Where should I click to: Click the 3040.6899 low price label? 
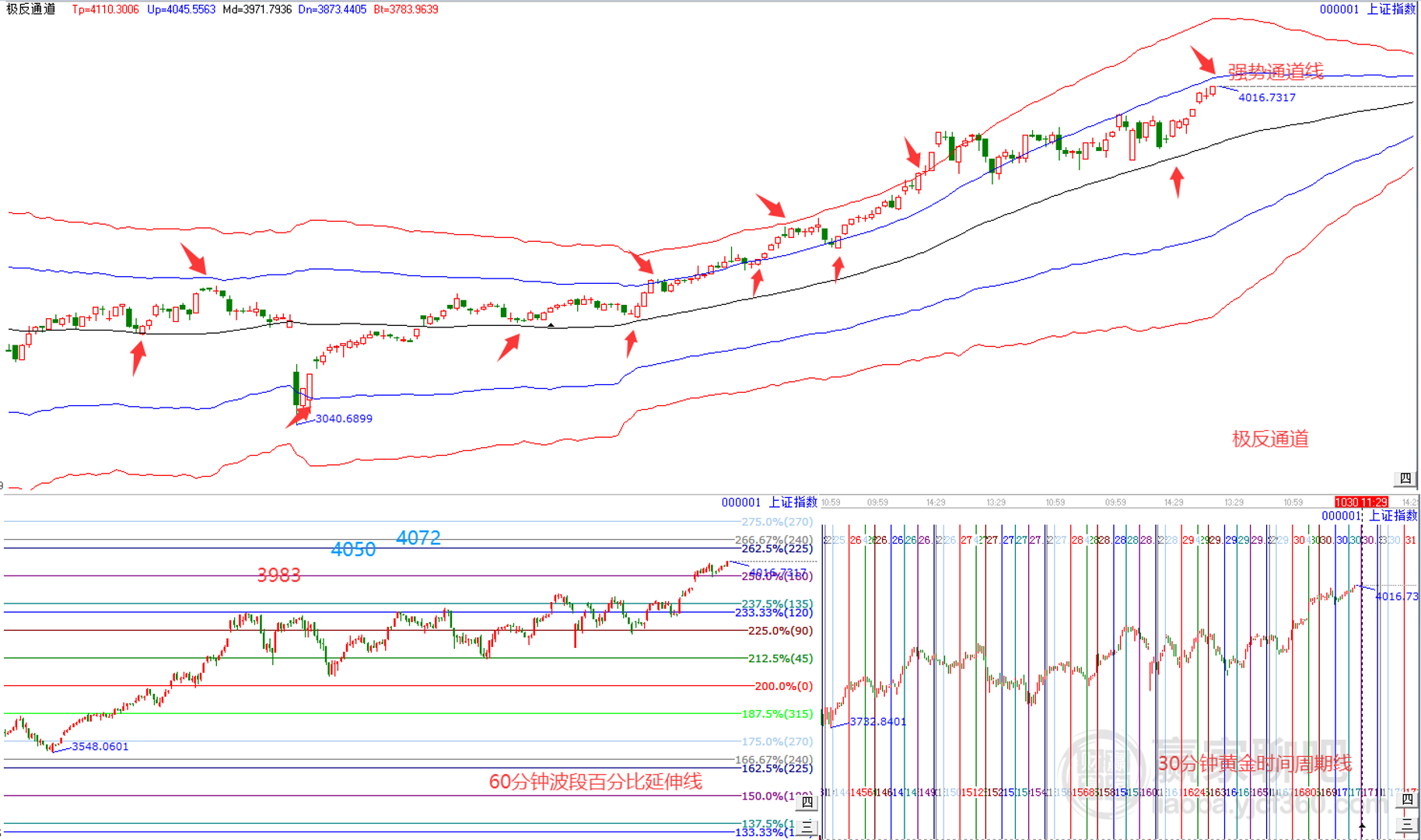(x=344, y=418)
